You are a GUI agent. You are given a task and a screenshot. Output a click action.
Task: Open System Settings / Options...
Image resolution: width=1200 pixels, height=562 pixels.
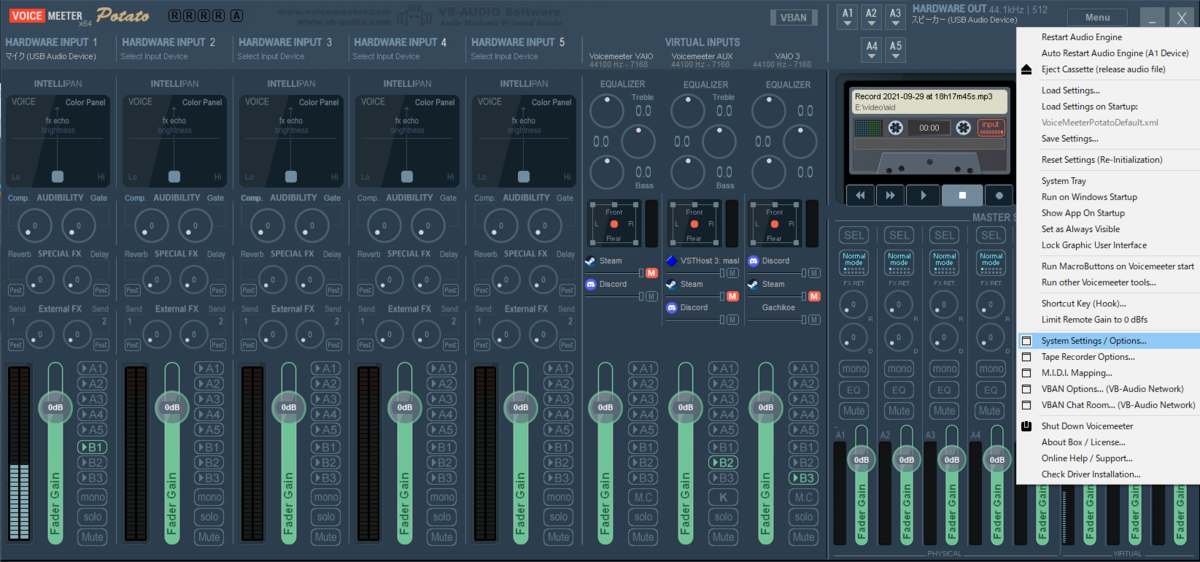tap(1107, 341)
